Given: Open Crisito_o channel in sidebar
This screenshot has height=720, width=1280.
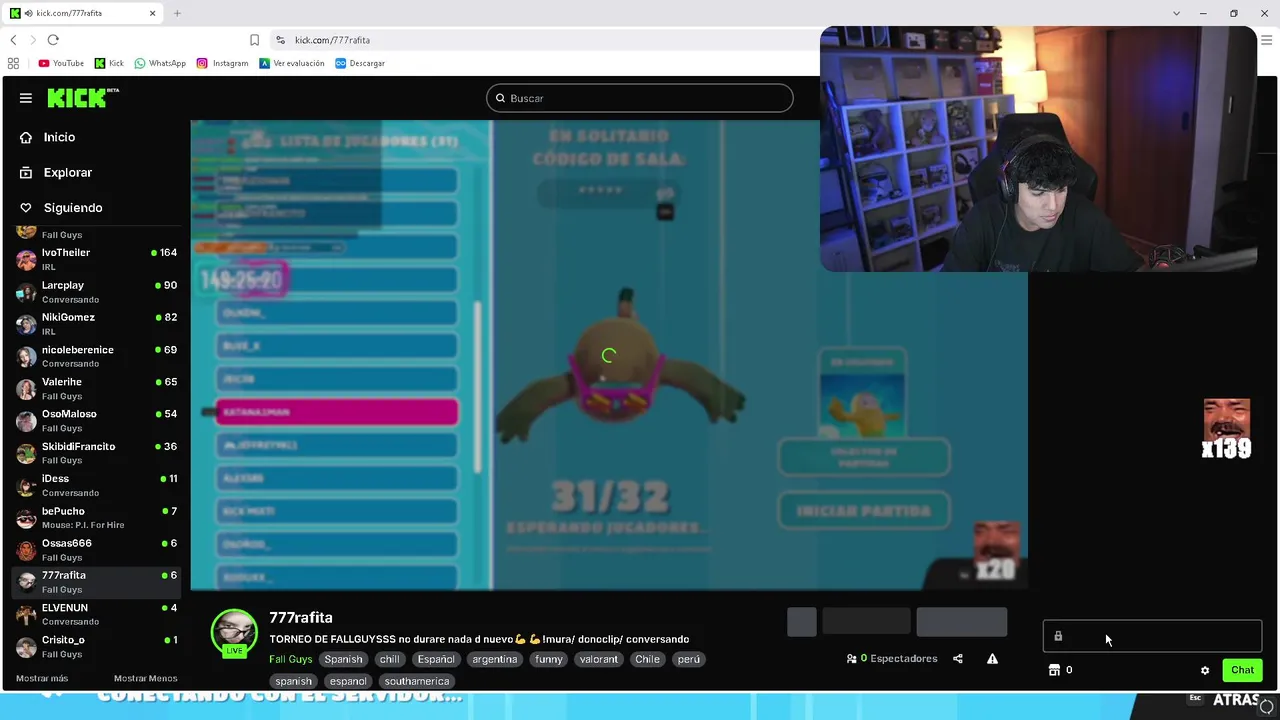Looking at the screenshot, I should click(96, 647).
